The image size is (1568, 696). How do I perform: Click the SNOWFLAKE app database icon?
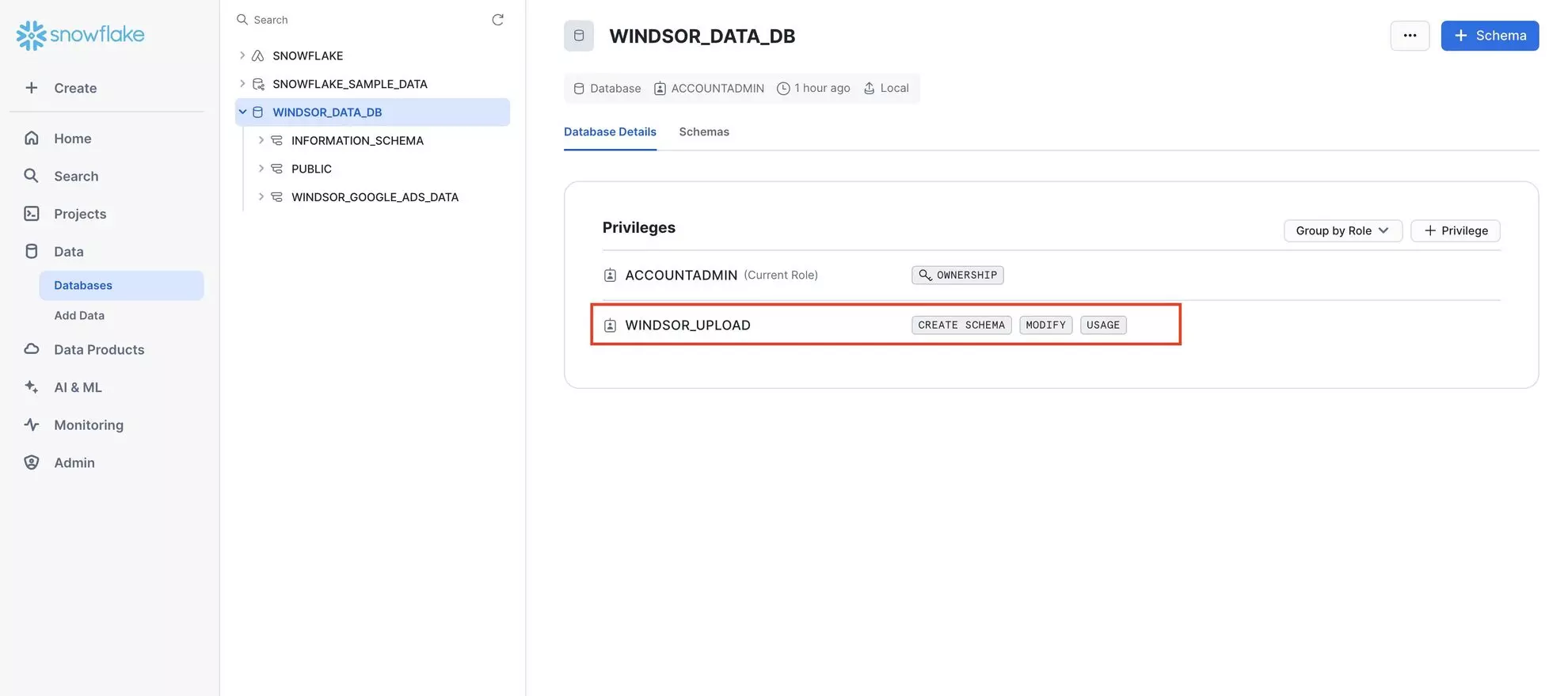tap(258, 55)
